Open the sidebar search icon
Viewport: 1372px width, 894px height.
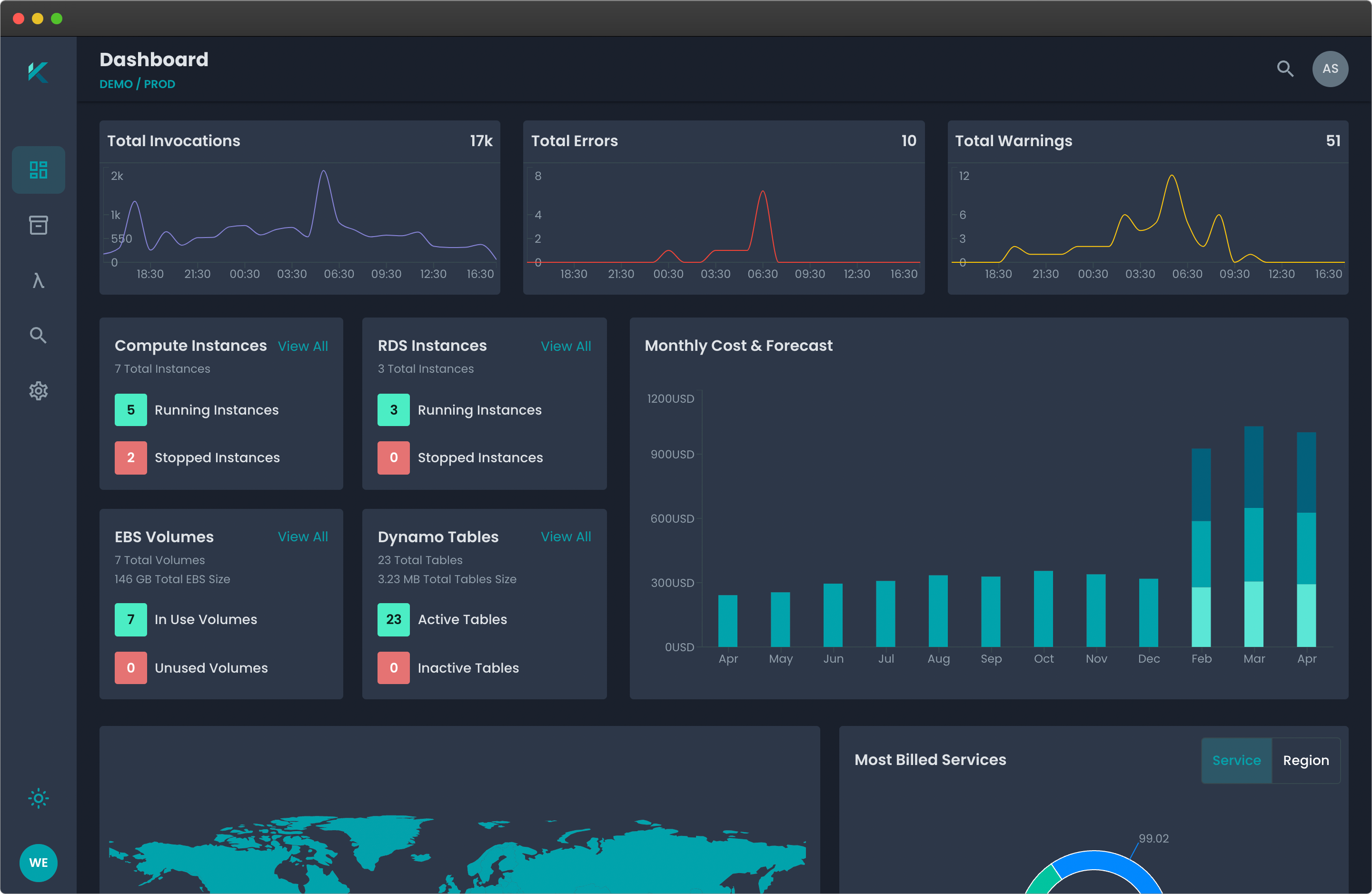[x=38, y=335]
